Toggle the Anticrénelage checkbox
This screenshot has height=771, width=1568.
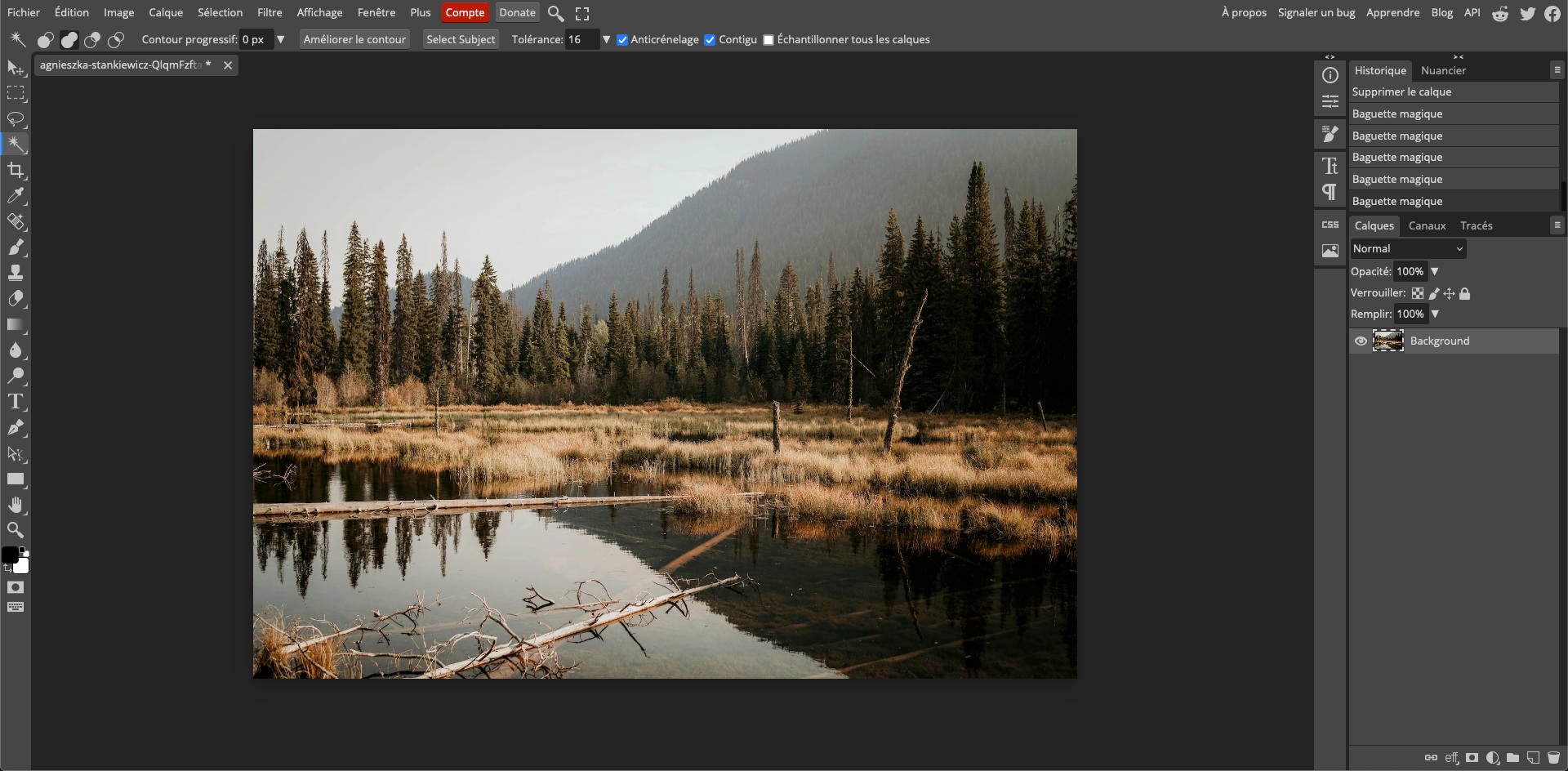(x=622, y=40)
